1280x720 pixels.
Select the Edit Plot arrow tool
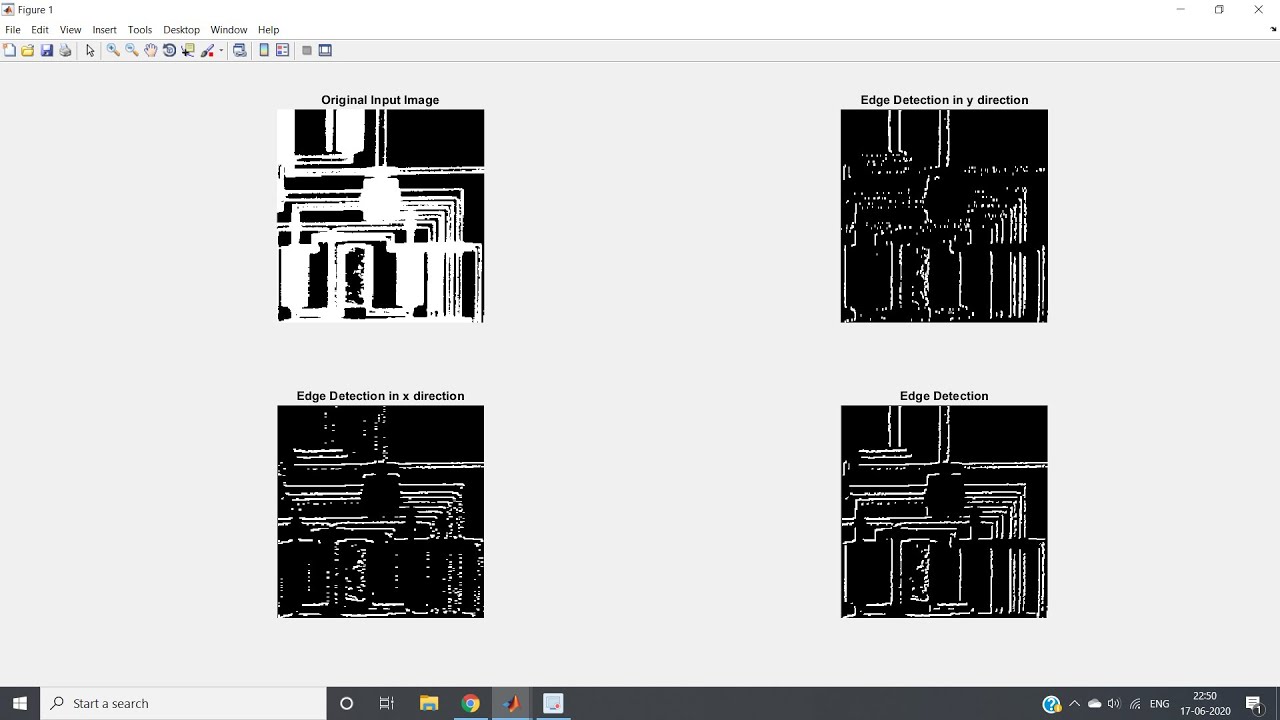tap(90, 50)
